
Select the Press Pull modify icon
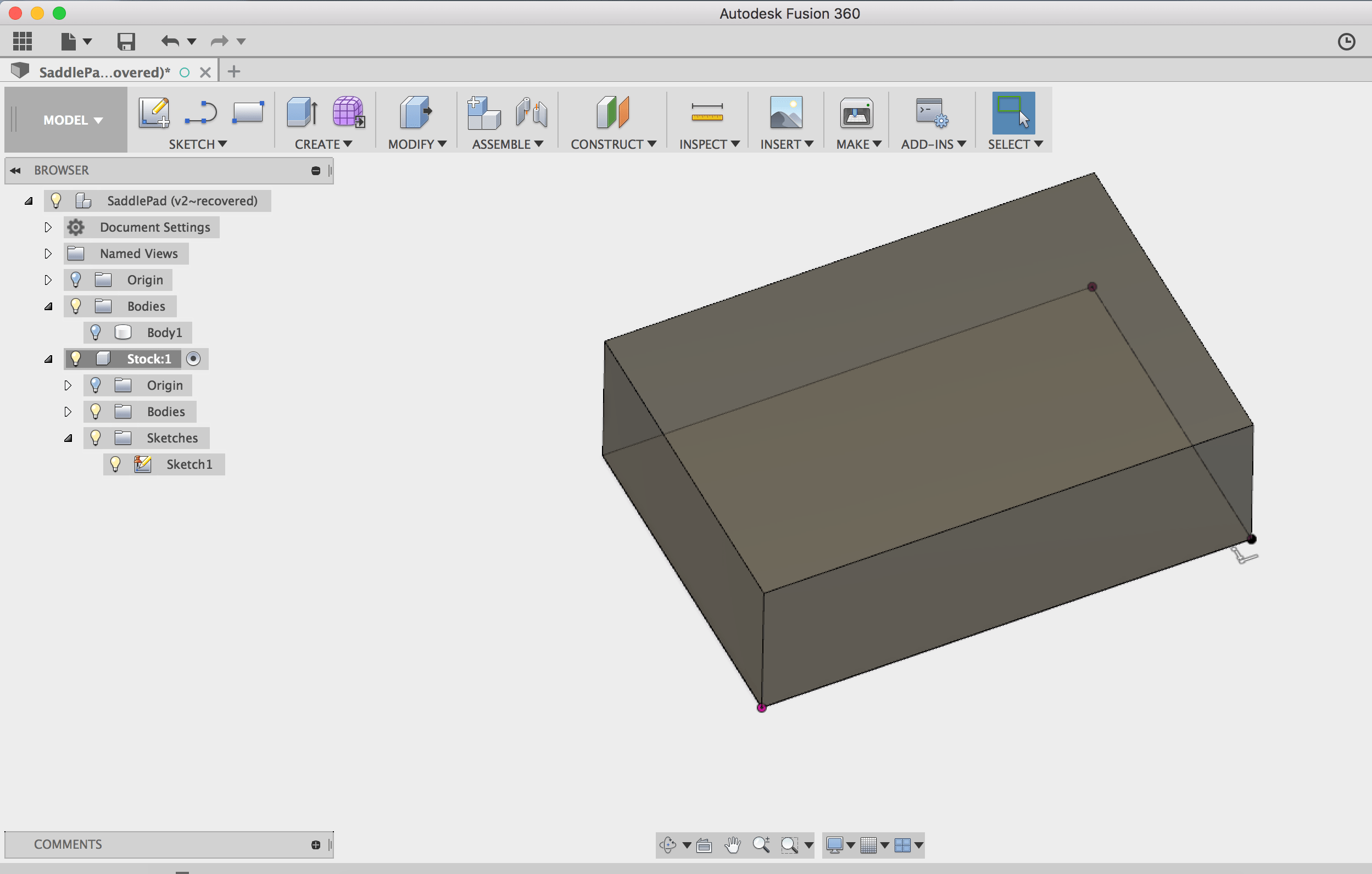[415, 112]
